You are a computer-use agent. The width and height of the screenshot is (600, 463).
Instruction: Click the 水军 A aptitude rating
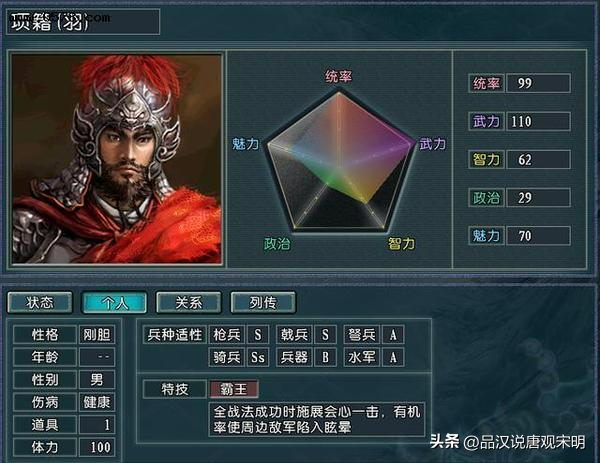point(393,357)
